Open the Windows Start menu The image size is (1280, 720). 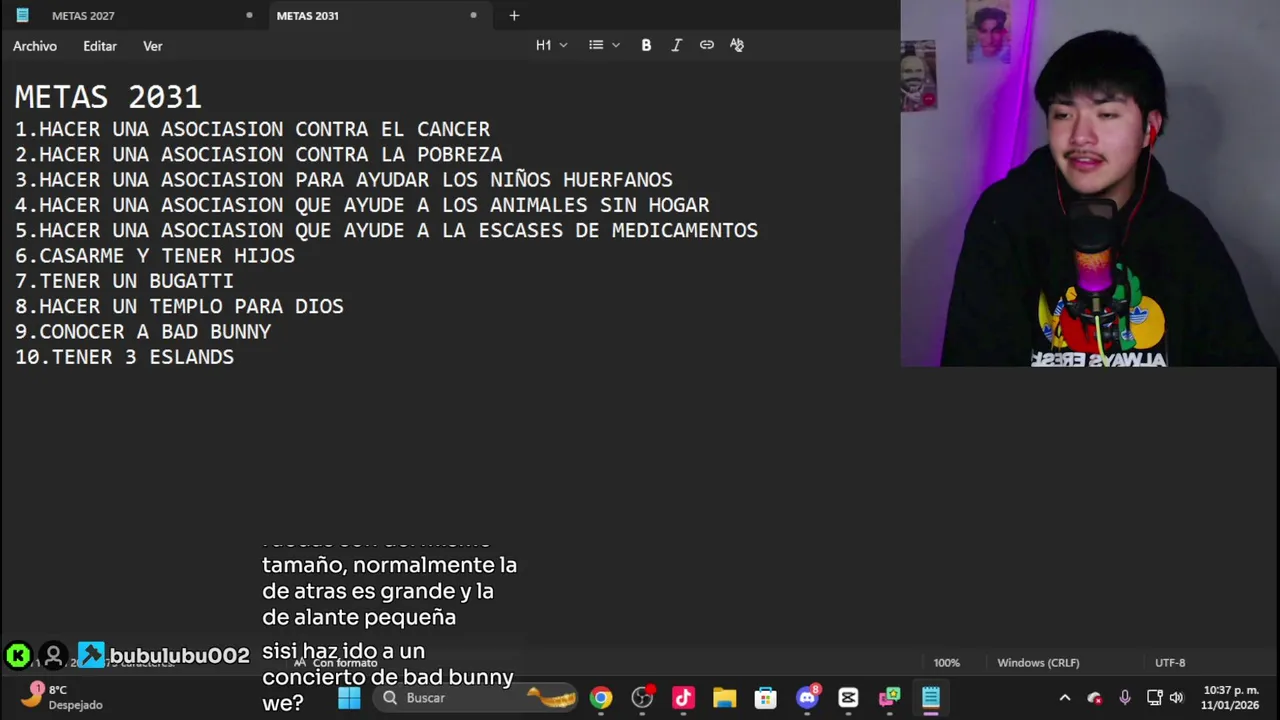[349, 698]
